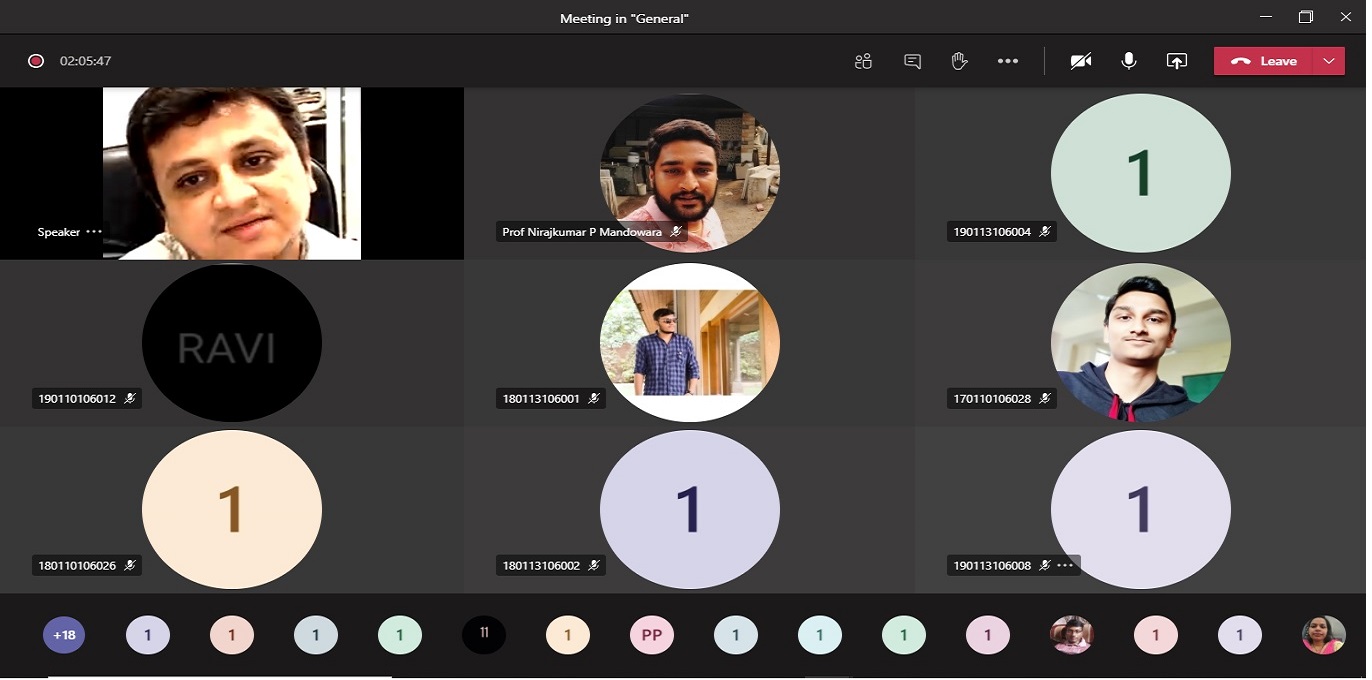
Task: Open the meeting chat conversation
Action: (x=912, y=61)
